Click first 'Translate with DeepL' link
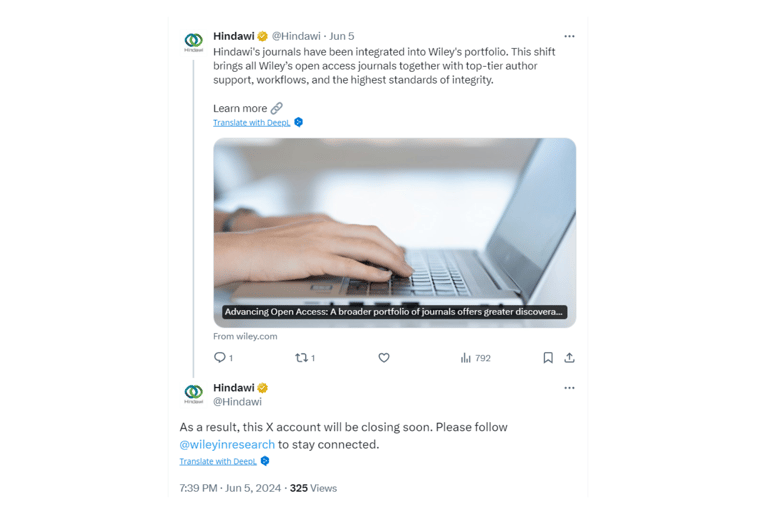Screen dimensions: 768x514 [x=251, y=123]
